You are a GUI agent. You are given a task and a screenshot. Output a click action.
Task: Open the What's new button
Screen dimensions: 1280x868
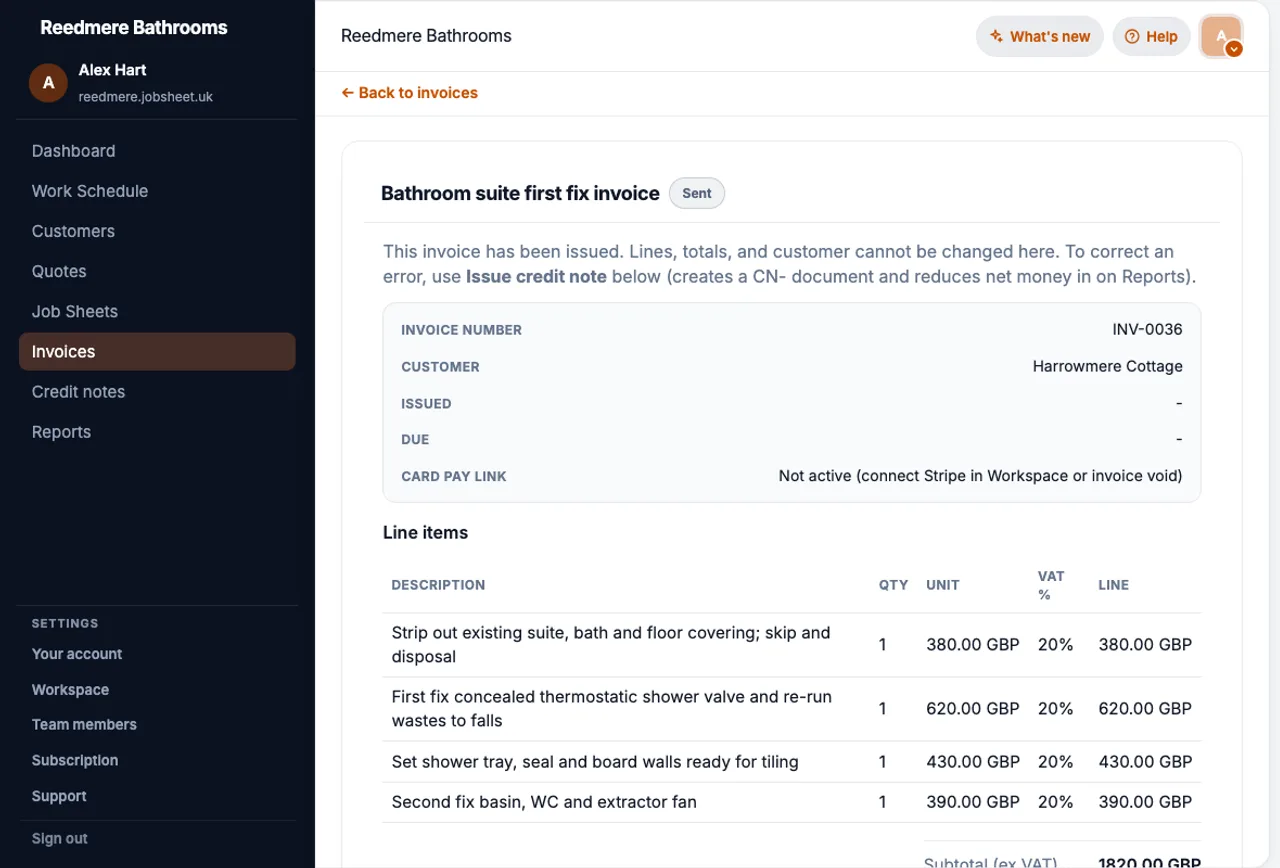(1040, 37)
